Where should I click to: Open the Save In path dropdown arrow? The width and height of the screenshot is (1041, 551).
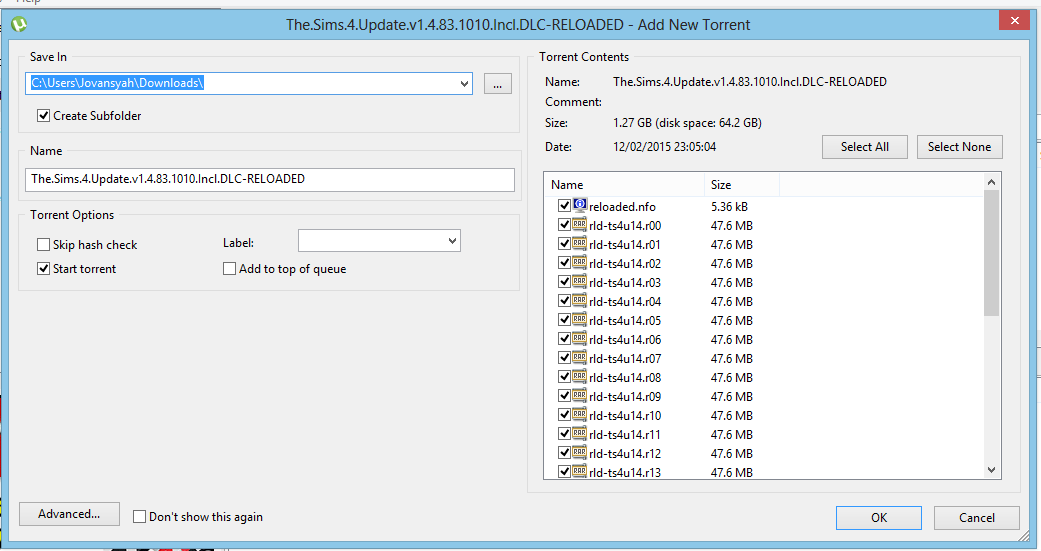tap(464, 84)
